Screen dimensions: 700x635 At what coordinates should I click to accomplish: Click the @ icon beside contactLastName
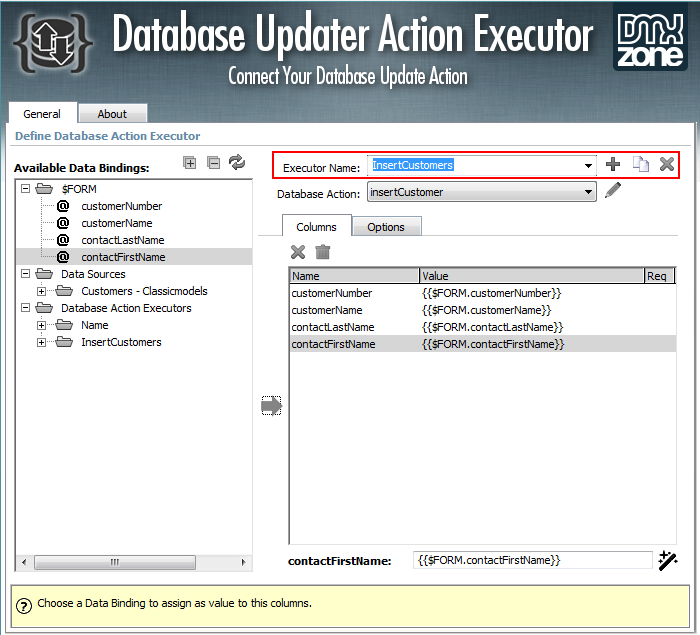pos(63,240)
